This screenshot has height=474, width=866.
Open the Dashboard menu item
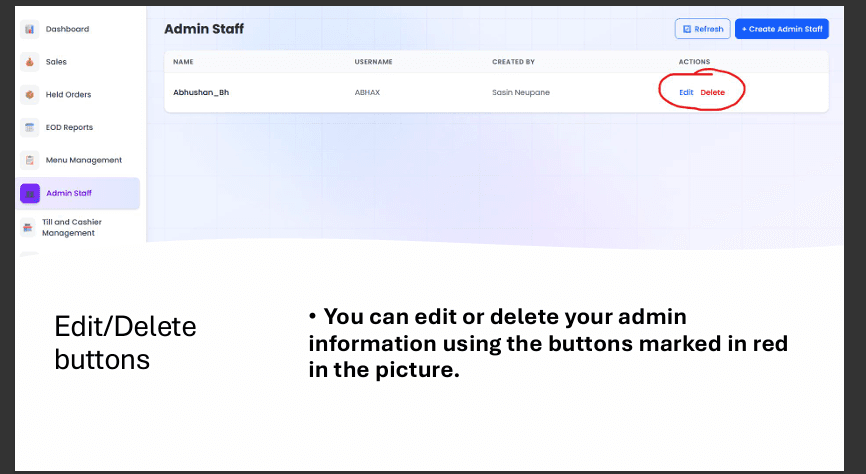pos(67,29)
